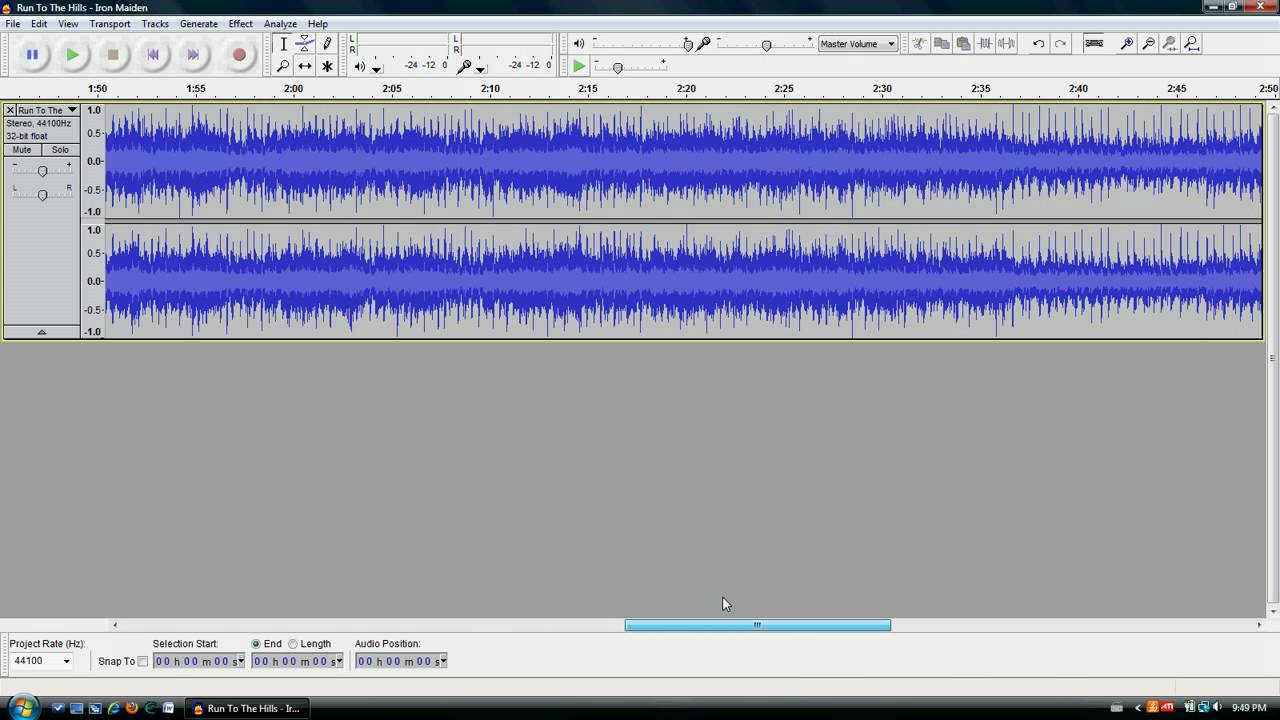1280x720 pixels.
Task: Skip to the start of the track
Action: click(x=153, y=55)
